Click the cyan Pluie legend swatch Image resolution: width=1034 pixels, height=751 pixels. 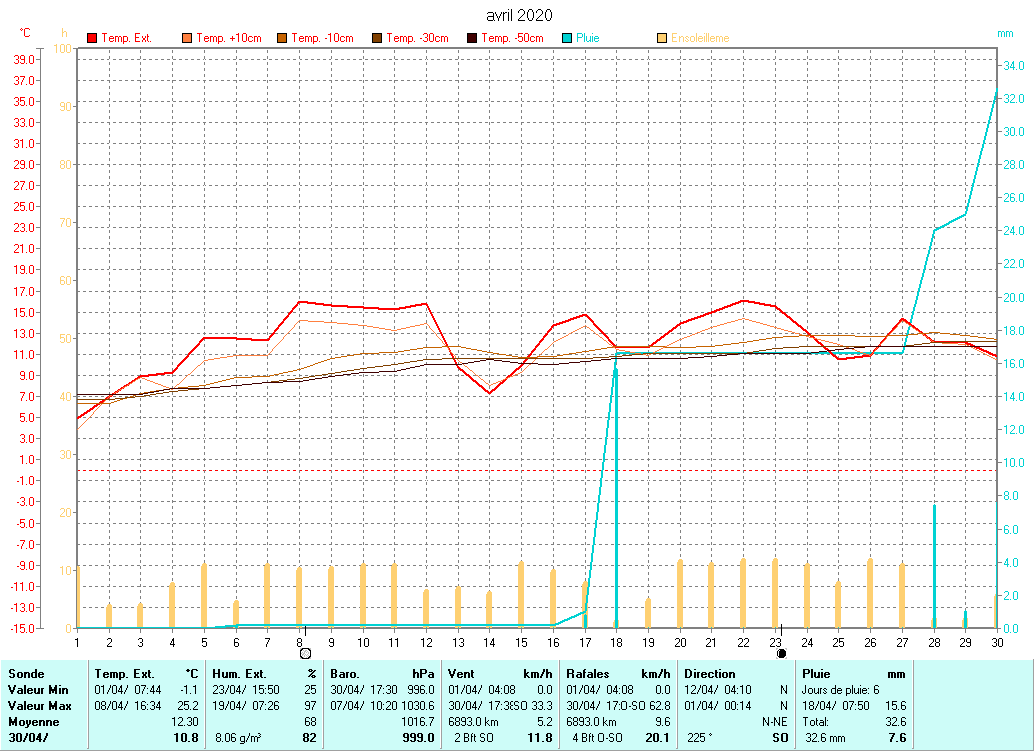coord(567,38)
